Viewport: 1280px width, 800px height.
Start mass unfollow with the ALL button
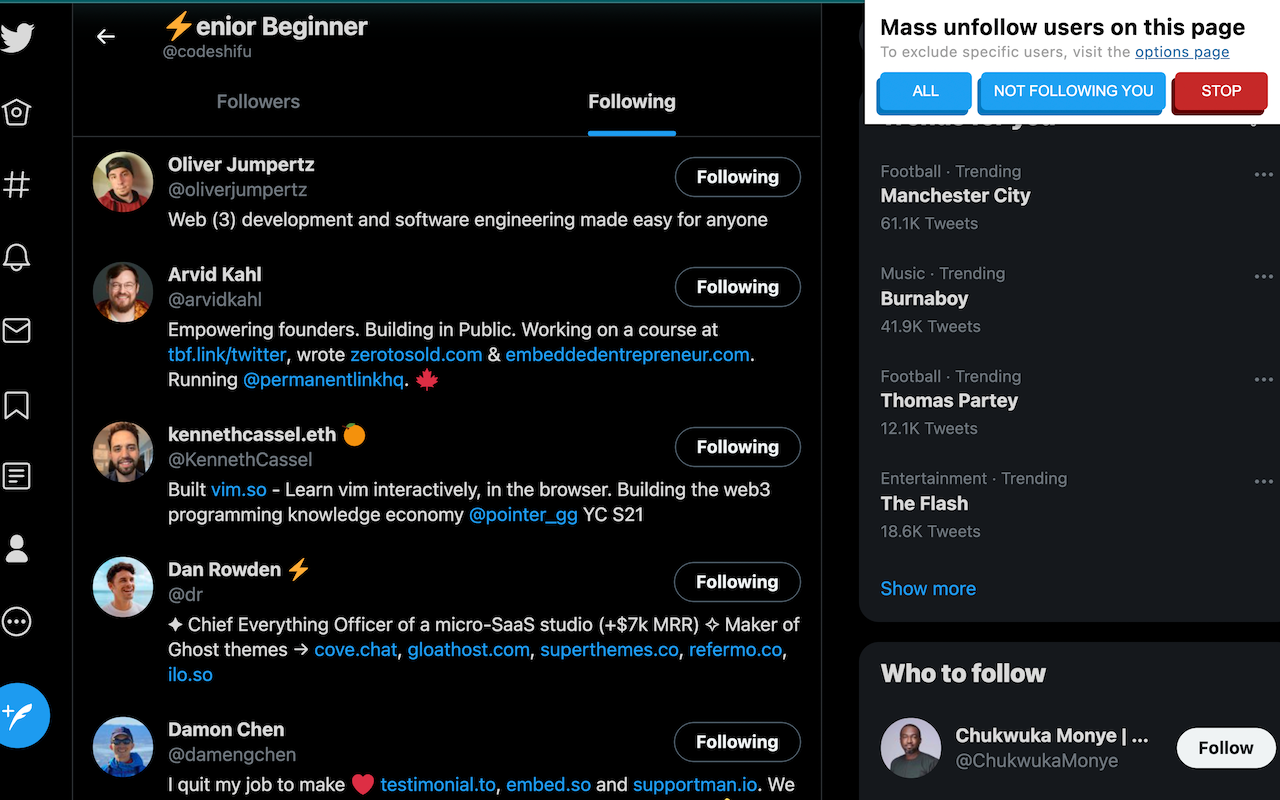tap(923, 91)
